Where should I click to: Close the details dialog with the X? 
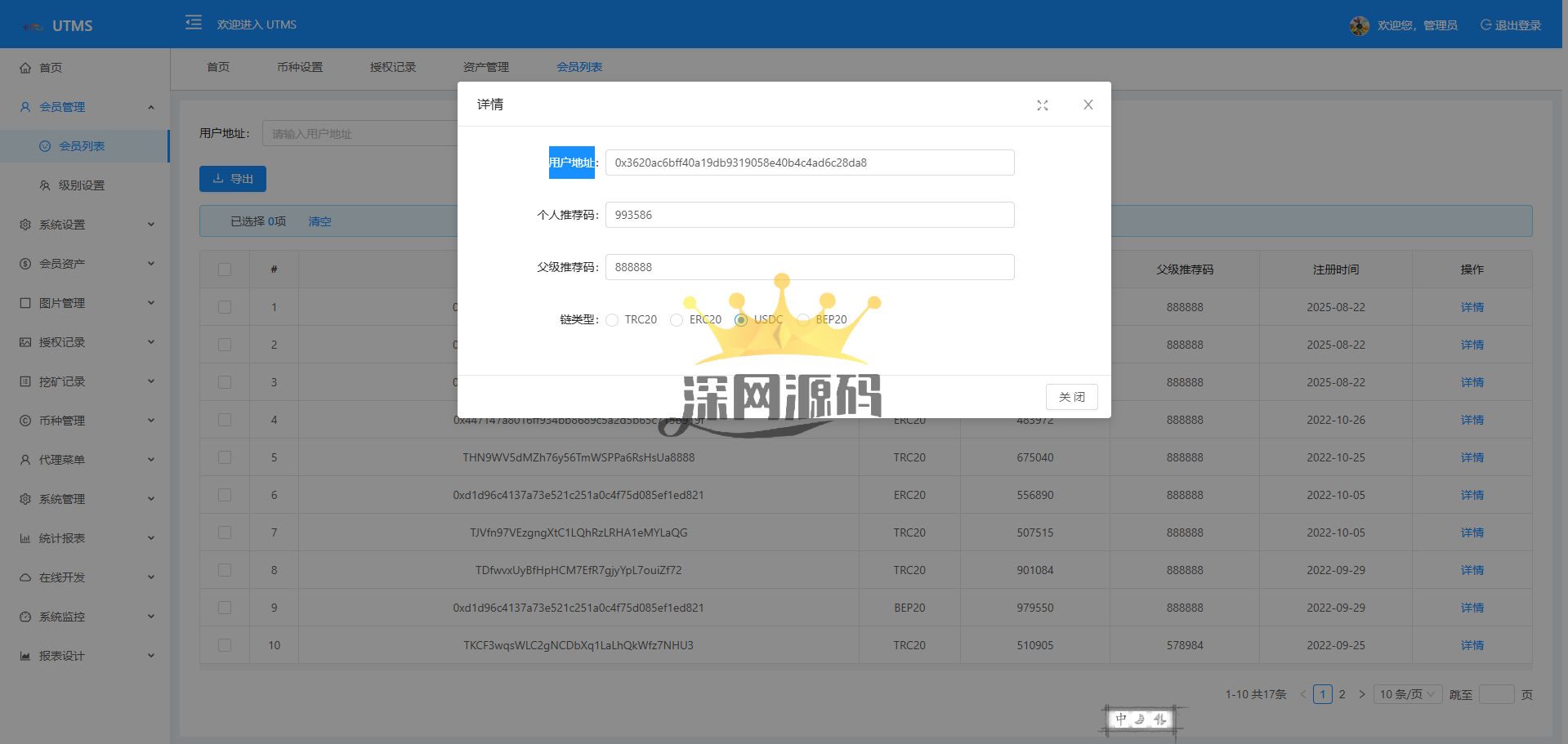(x=1088, y=105)
